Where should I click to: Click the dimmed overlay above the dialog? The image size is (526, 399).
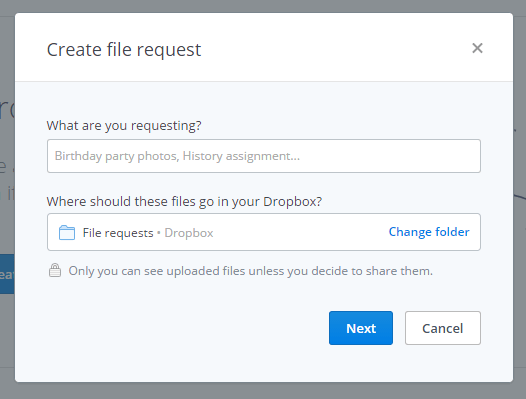pos(263,6)
